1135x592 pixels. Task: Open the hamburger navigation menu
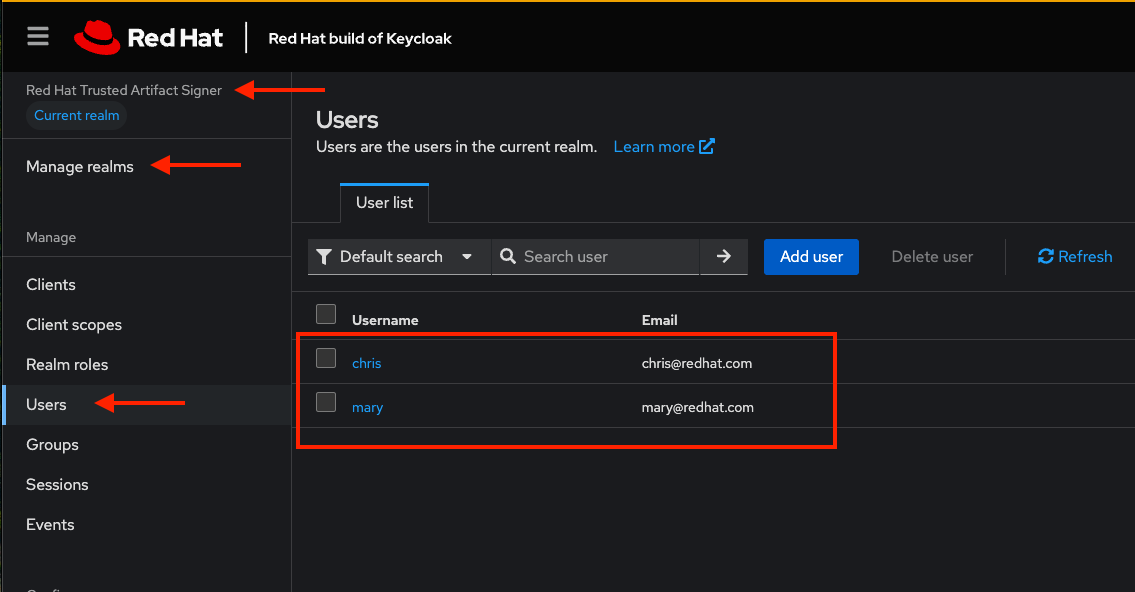38,37
